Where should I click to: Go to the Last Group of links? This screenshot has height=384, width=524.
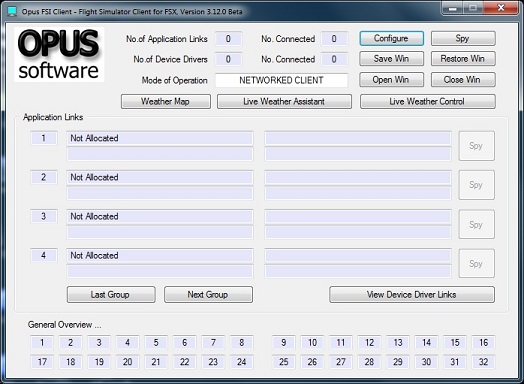pos(111,295)
